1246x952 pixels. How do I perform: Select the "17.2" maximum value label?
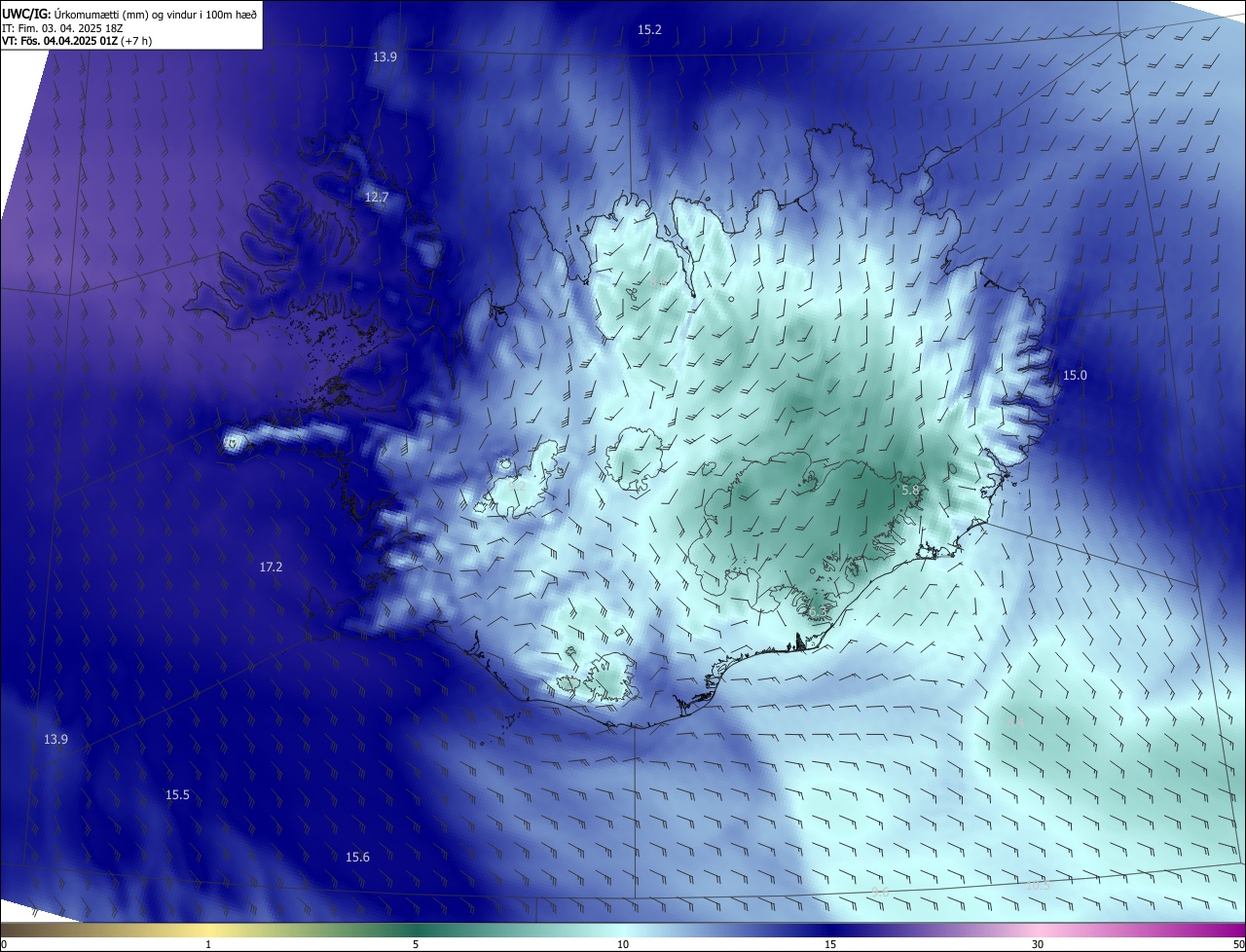271,567
